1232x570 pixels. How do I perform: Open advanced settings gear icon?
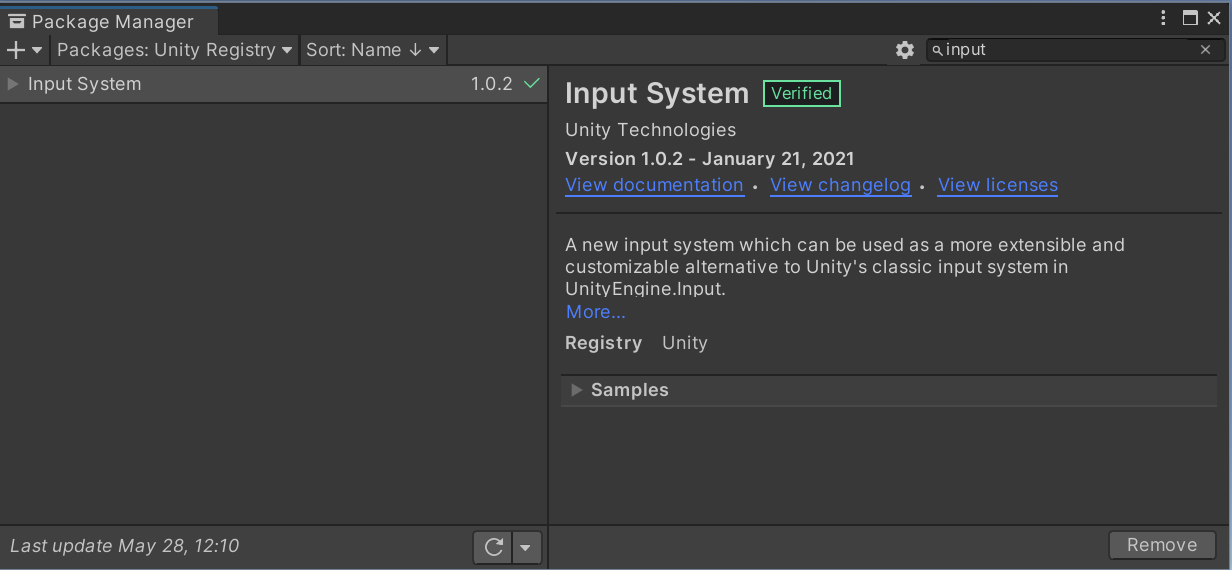tap(905, 50)
